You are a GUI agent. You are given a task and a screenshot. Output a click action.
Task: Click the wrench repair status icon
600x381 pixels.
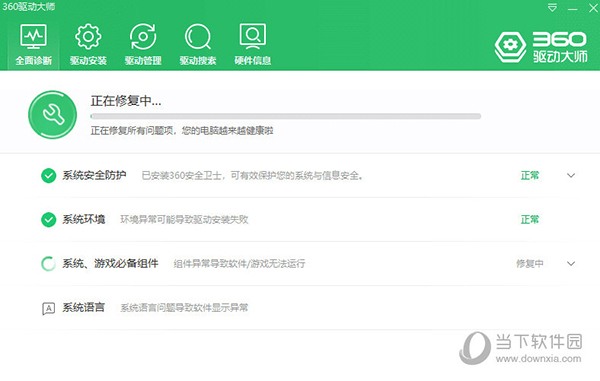[52, 115]
